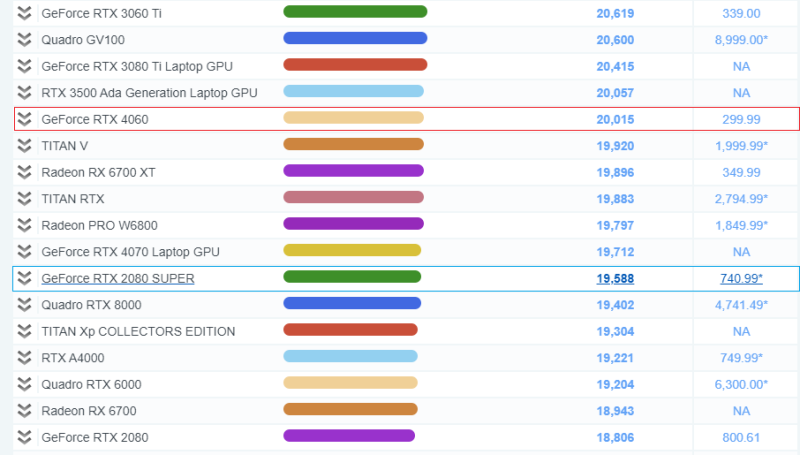Expand the TITAN RTX row chevron

pos(24,199)
